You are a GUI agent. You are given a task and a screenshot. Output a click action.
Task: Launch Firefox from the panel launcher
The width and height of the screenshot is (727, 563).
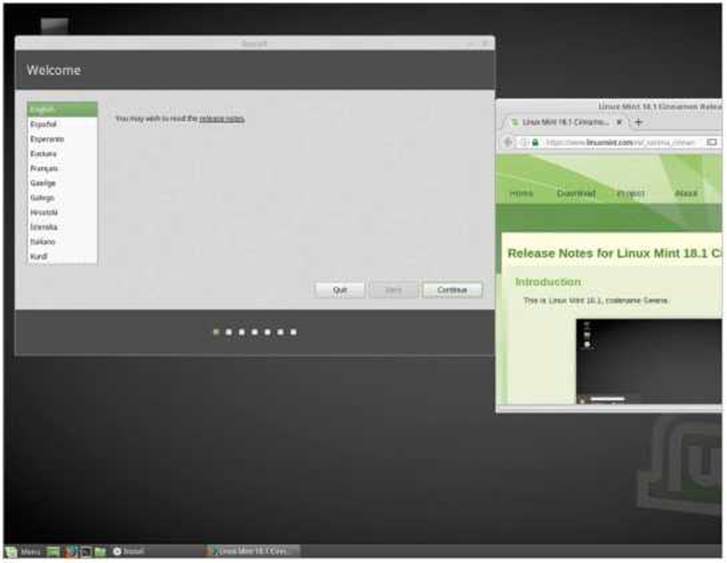pos(71,552)
